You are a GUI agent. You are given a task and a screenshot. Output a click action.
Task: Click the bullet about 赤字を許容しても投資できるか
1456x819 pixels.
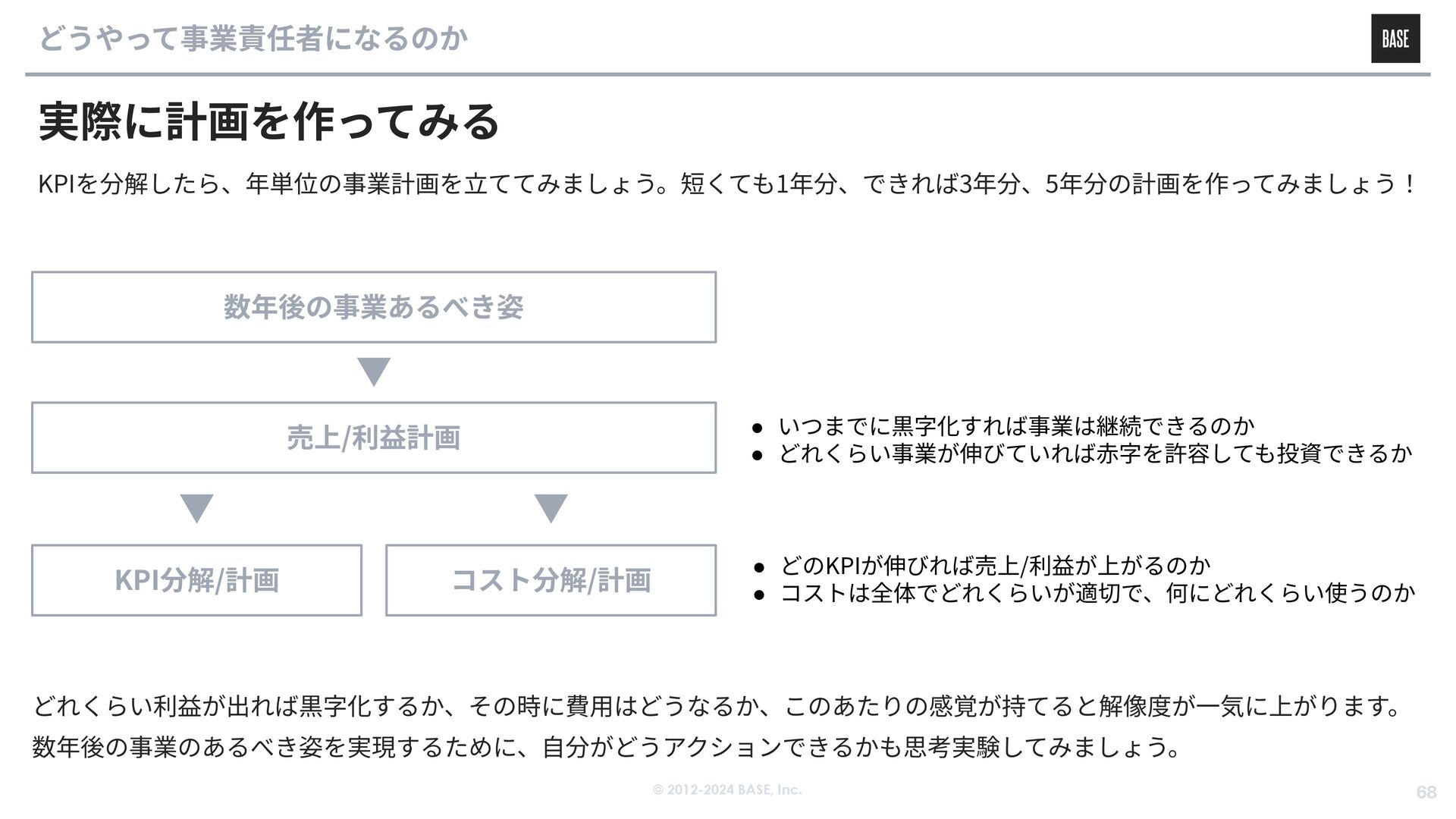click(x=1095, y=453)
